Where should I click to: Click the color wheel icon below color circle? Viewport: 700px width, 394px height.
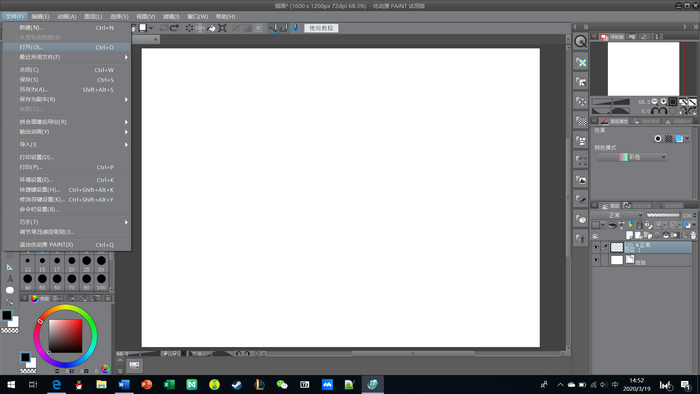105,369
